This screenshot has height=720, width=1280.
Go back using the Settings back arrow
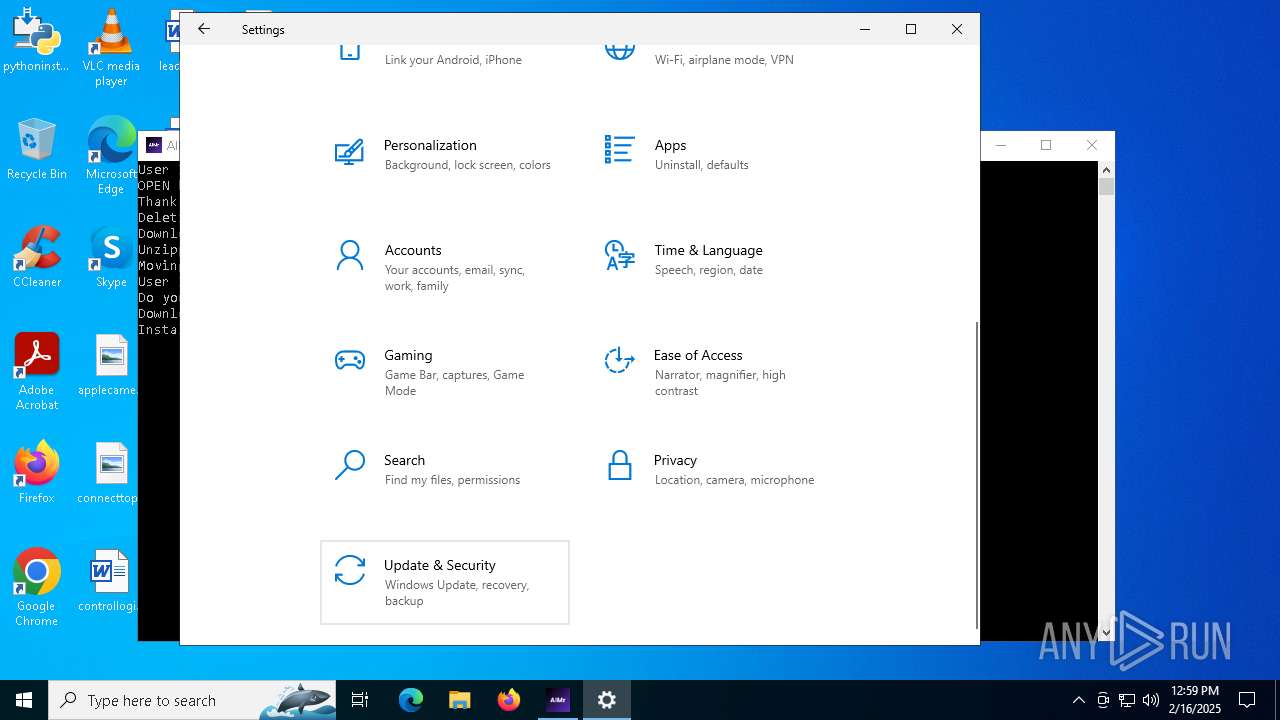[204, 29]
